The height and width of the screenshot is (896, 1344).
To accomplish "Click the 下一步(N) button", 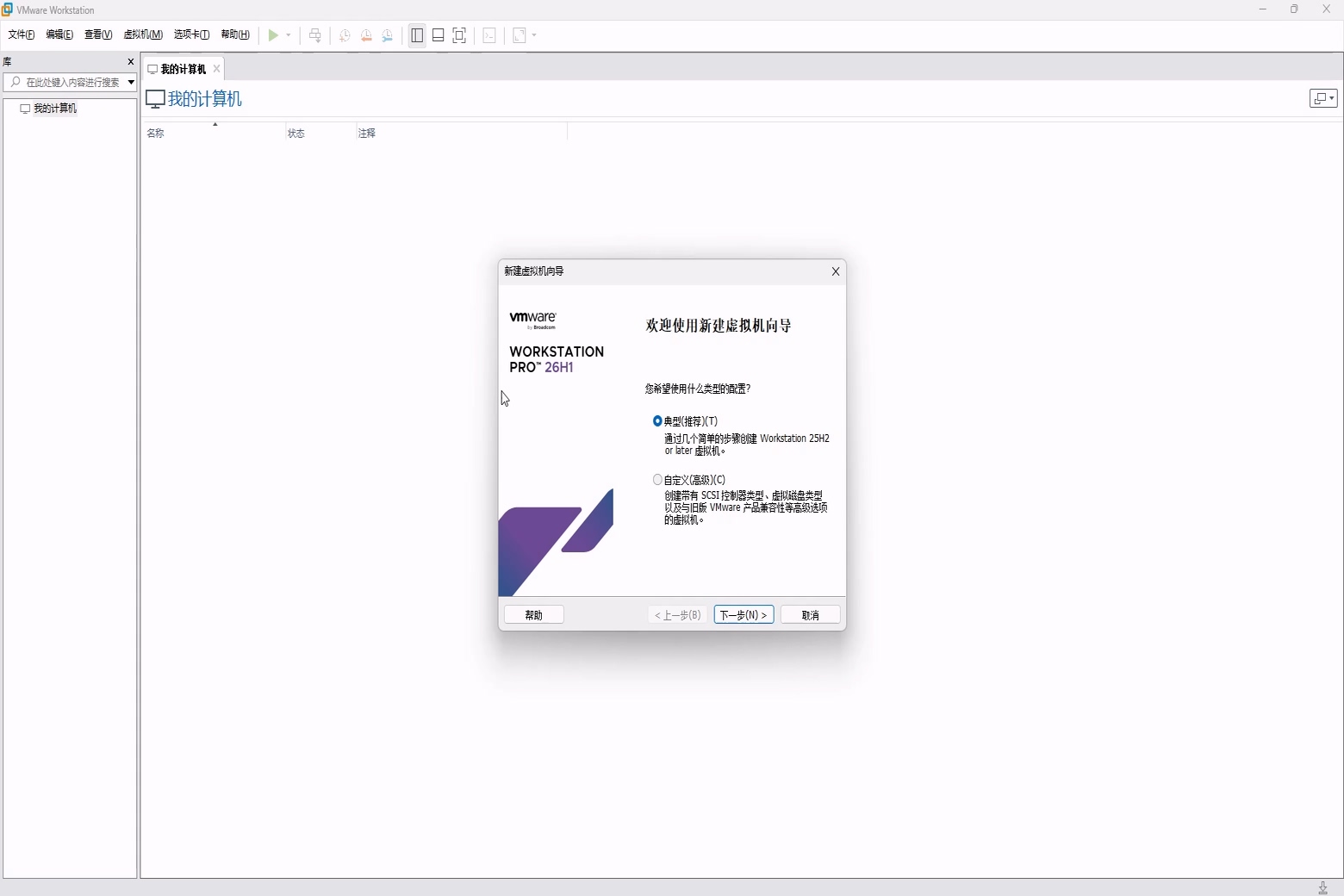I will tap(744, 615).
